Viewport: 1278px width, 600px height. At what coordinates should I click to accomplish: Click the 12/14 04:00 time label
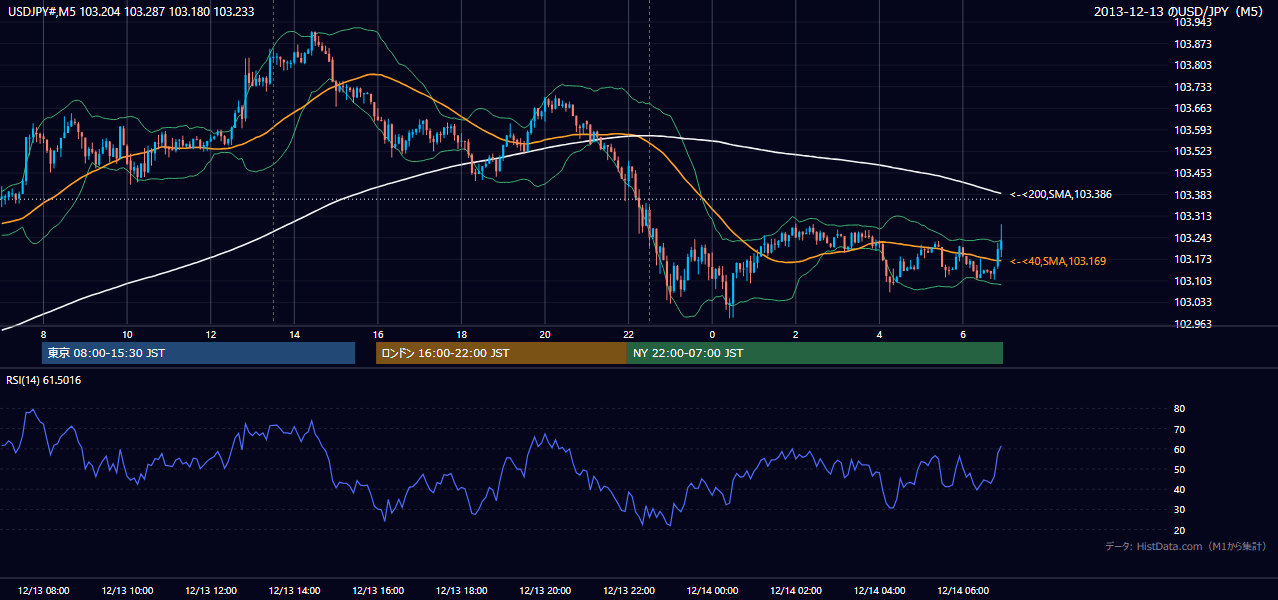(x=879, y=590)
